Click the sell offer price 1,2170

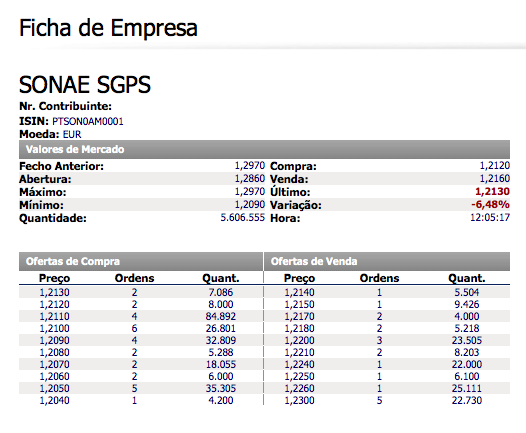point(300,316)
